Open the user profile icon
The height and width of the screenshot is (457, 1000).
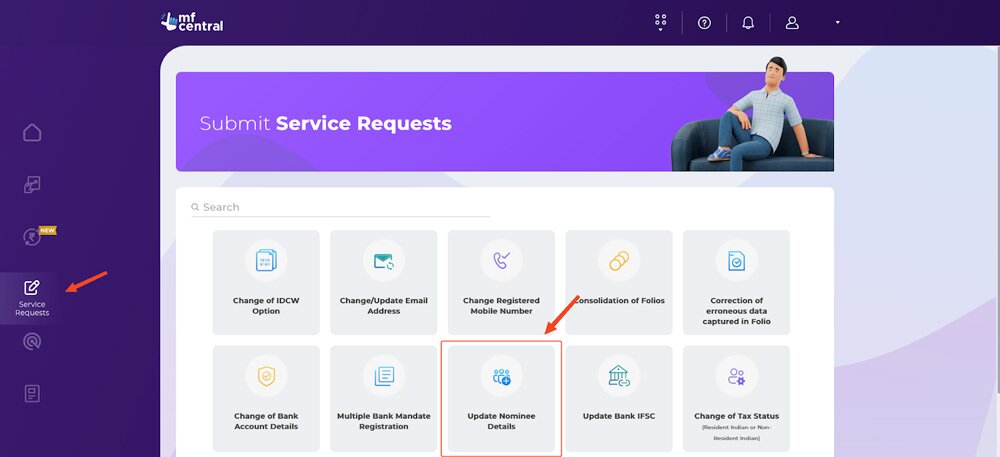(x=792, y=22)
